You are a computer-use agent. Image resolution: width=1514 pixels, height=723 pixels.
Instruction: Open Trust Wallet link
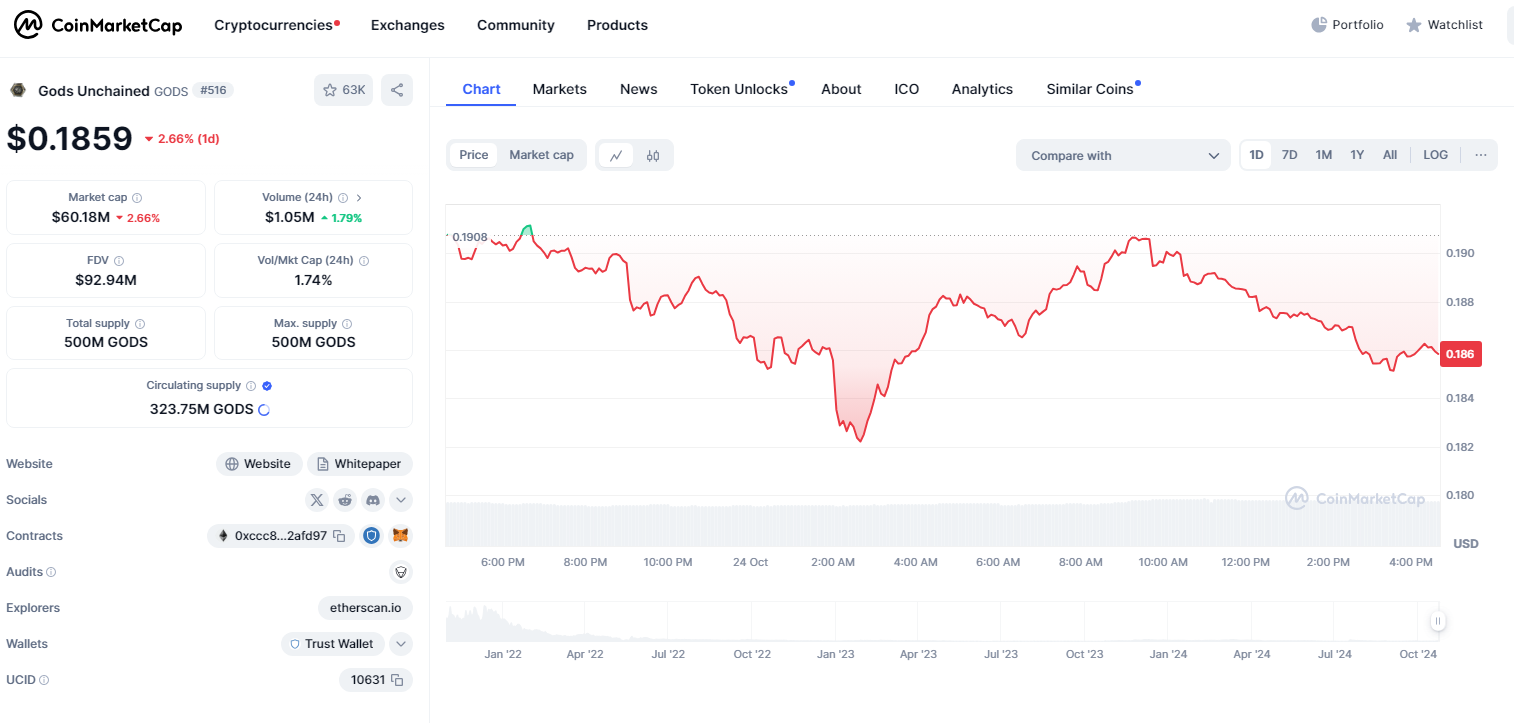coord(332,644)
